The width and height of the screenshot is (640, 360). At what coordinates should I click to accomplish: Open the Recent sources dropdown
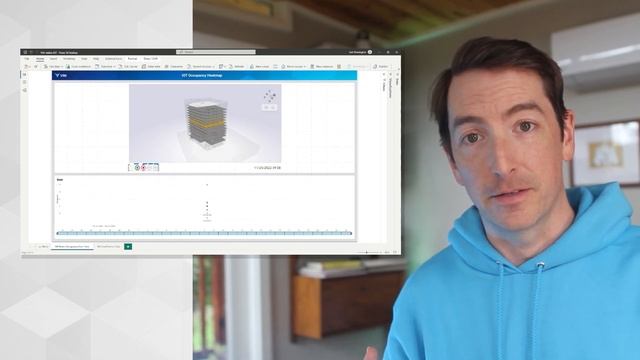pyautogui.click(x=200, y=66)
